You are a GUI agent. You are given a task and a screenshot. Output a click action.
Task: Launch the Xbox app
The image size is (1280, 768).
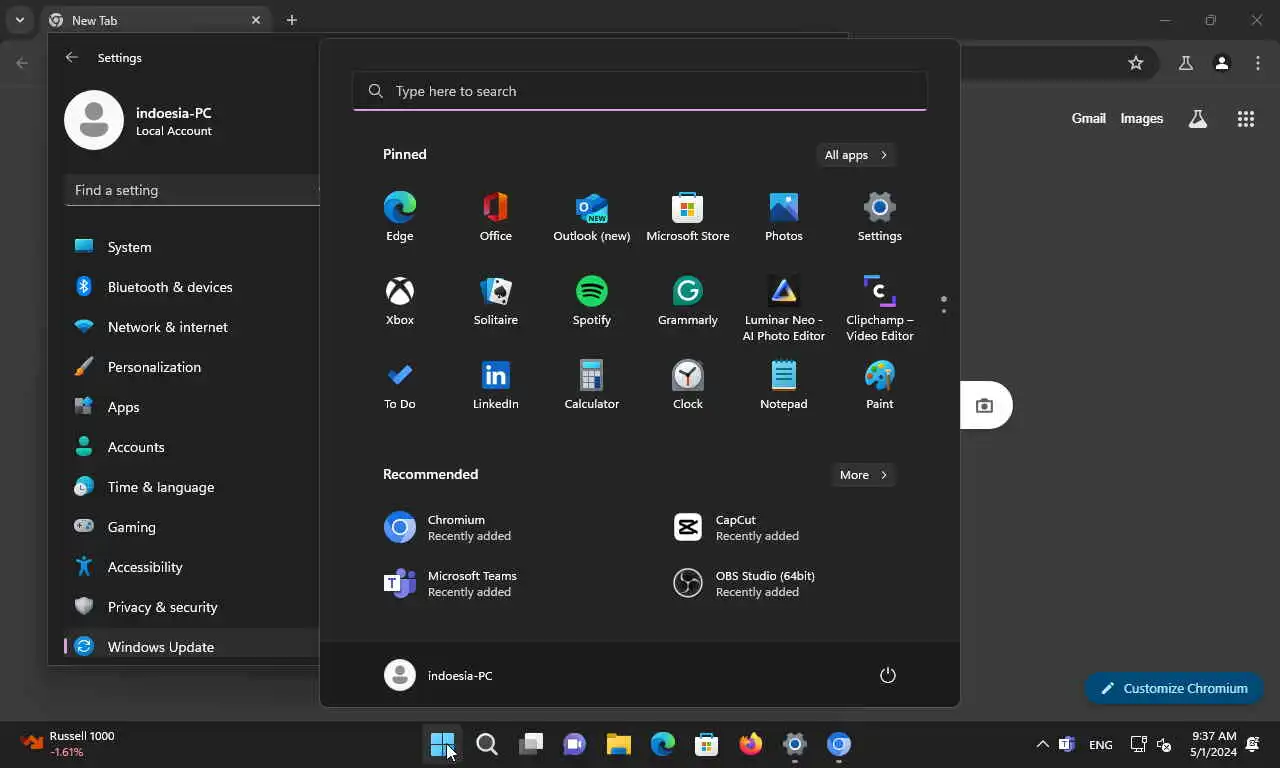pos(399,301)
